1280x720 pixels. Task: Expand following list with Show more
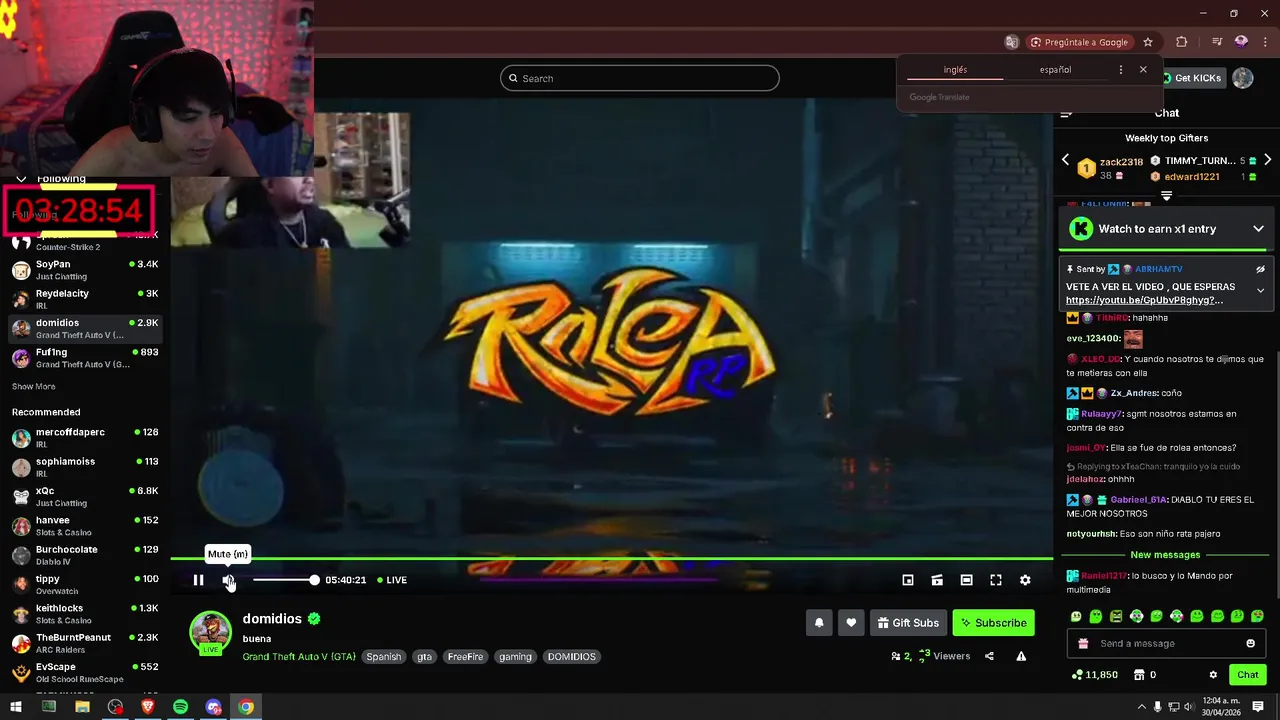click(x=34, y=386)
